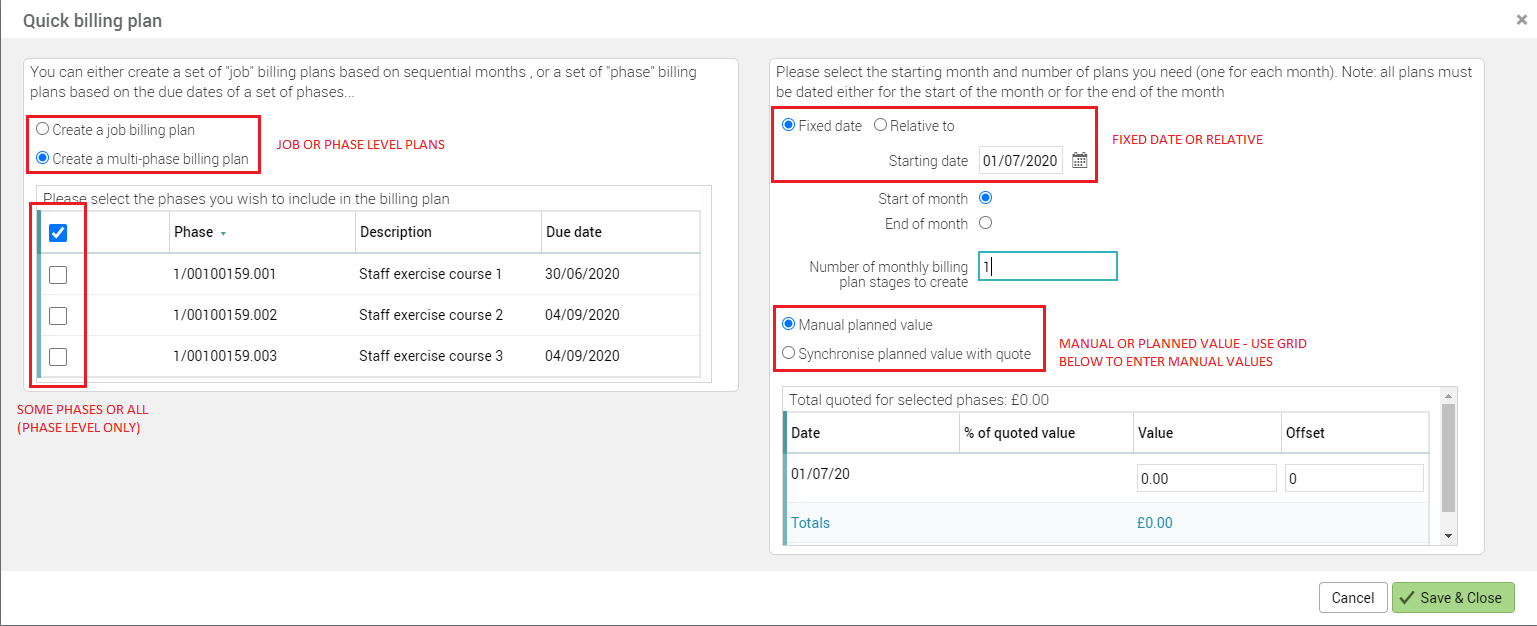This screenshot has width=1537, height=626.
Task: Check the box for phase 1/00100159.002
Action: tap(58, 316)
